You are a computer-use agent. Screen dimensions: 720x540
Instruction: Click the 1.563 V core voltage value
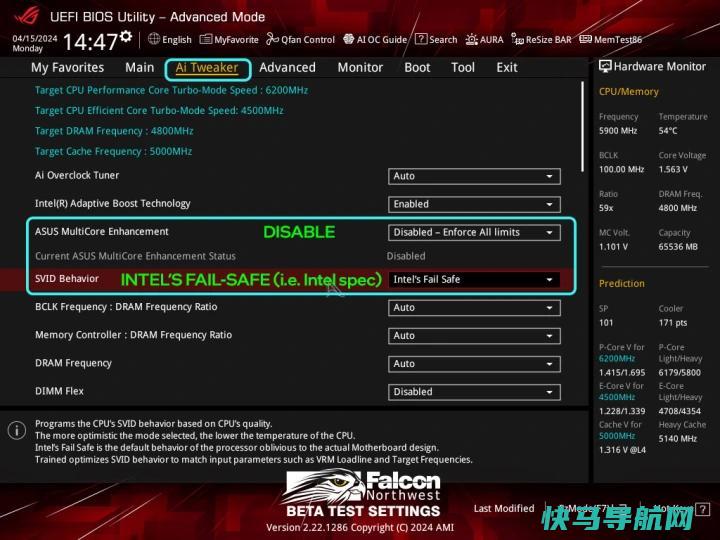(673, 169)
